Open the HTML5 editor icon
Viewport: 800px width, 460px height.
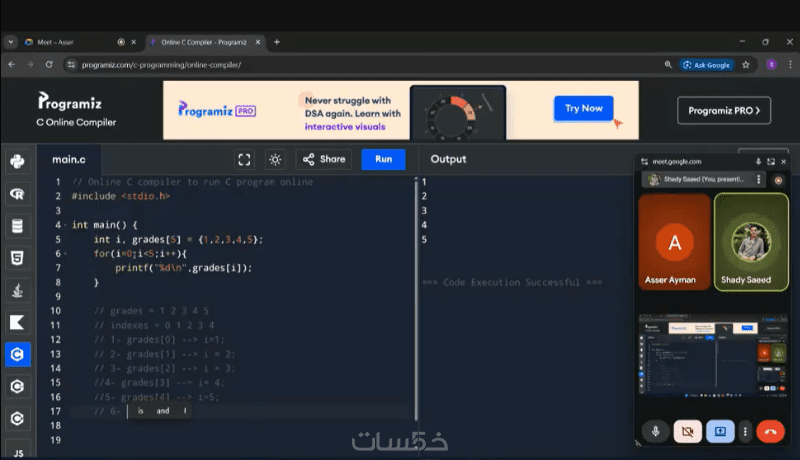point(17,258)
